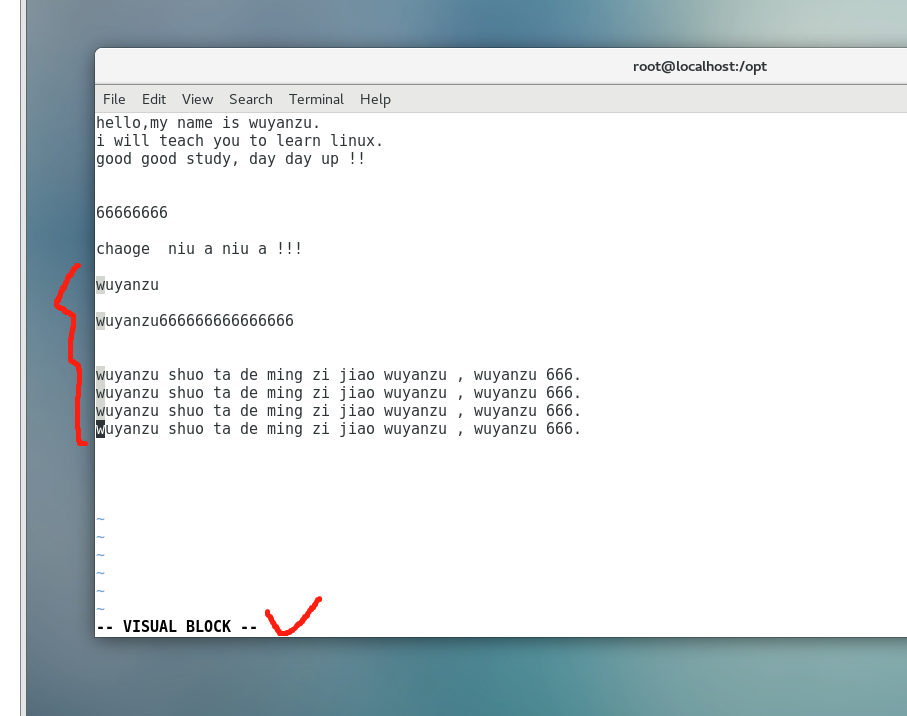Image resolution: width=907 pixels, height=716 pixels.
Task: Click the 'good good study' text line
Action: tap(230, 159)
